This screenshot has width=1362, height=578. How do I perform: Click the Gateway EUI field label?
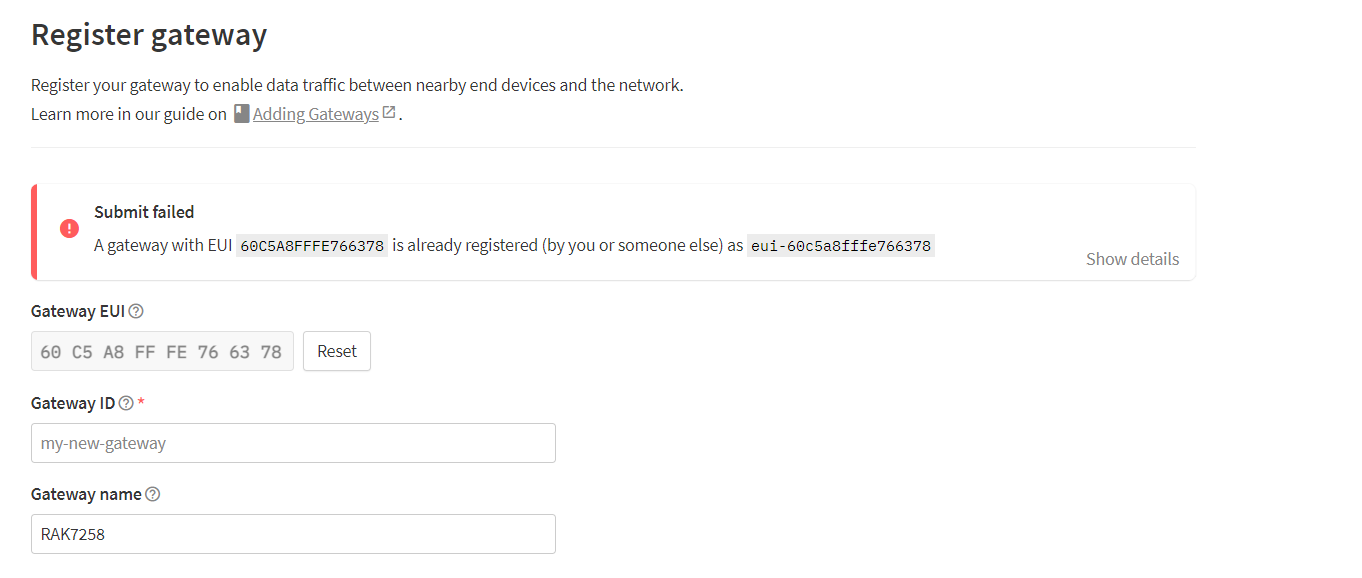tap(78, 311)
